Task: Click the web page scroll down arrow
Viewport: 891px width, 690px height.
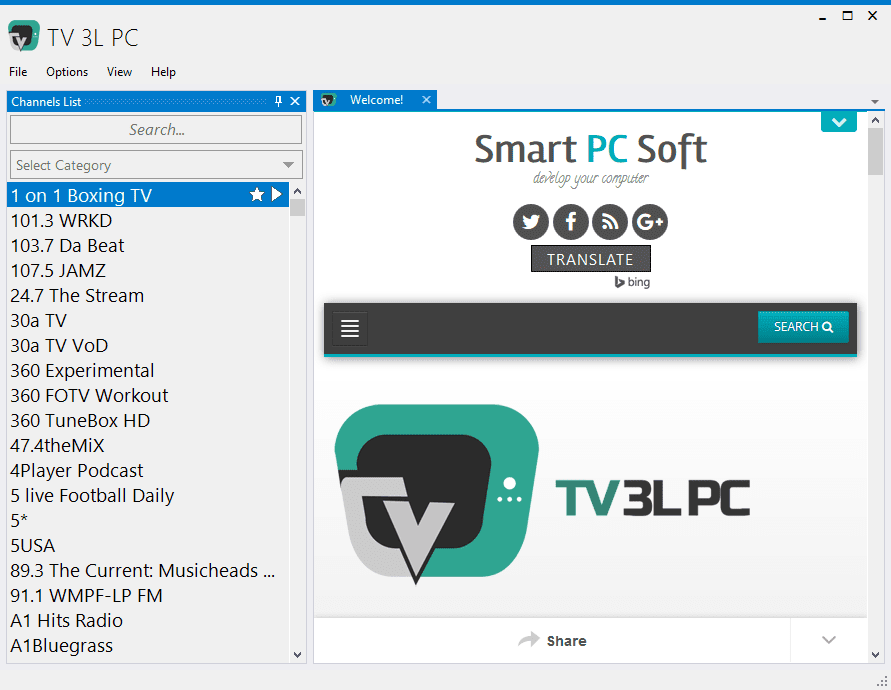Action: 875,655
